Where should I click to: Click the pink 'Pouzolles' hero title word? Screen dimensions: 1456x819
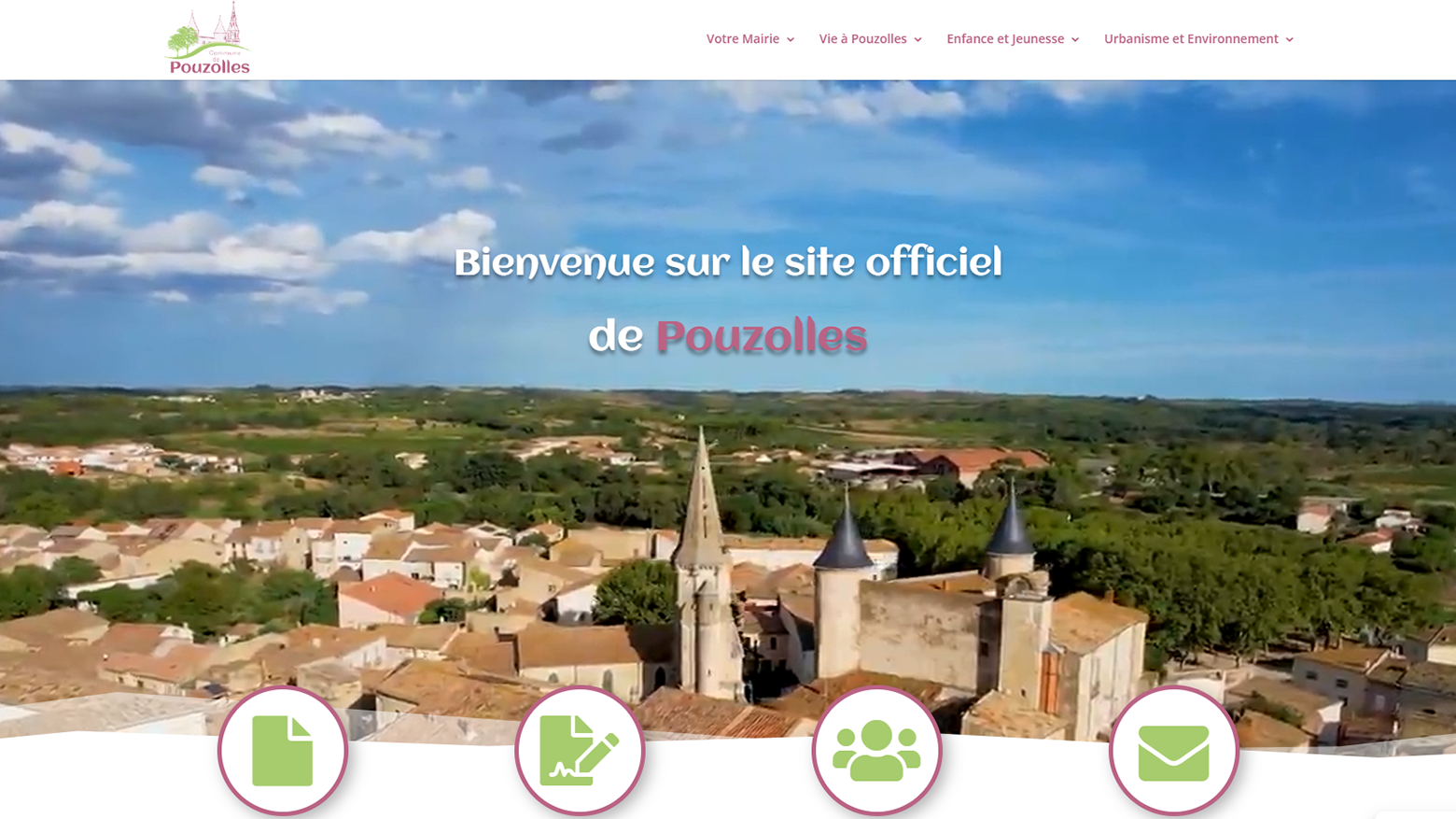[x=762, y=337]
